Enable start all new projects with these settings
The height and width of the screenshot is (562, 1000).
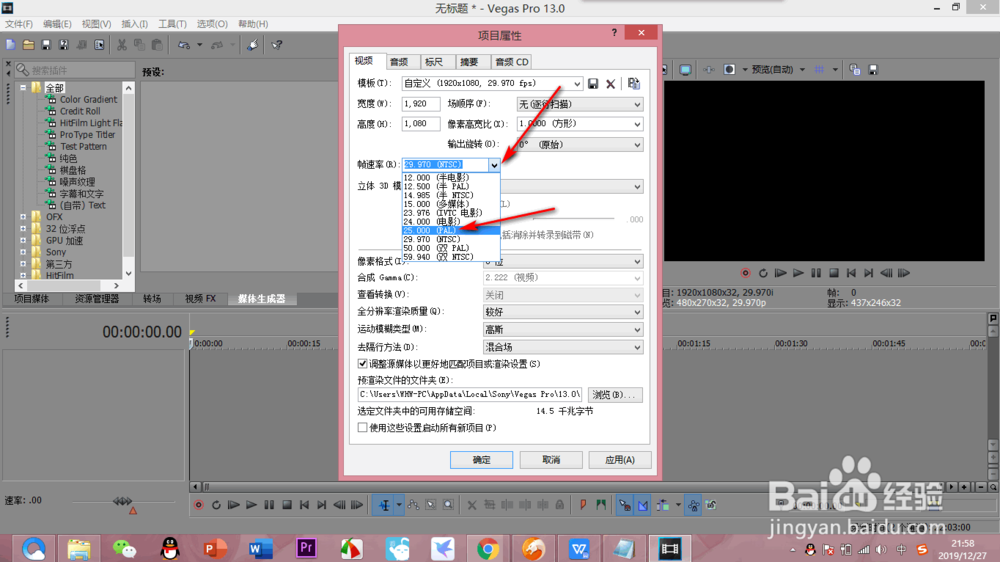pyautogui.click(x=362, y=427)
